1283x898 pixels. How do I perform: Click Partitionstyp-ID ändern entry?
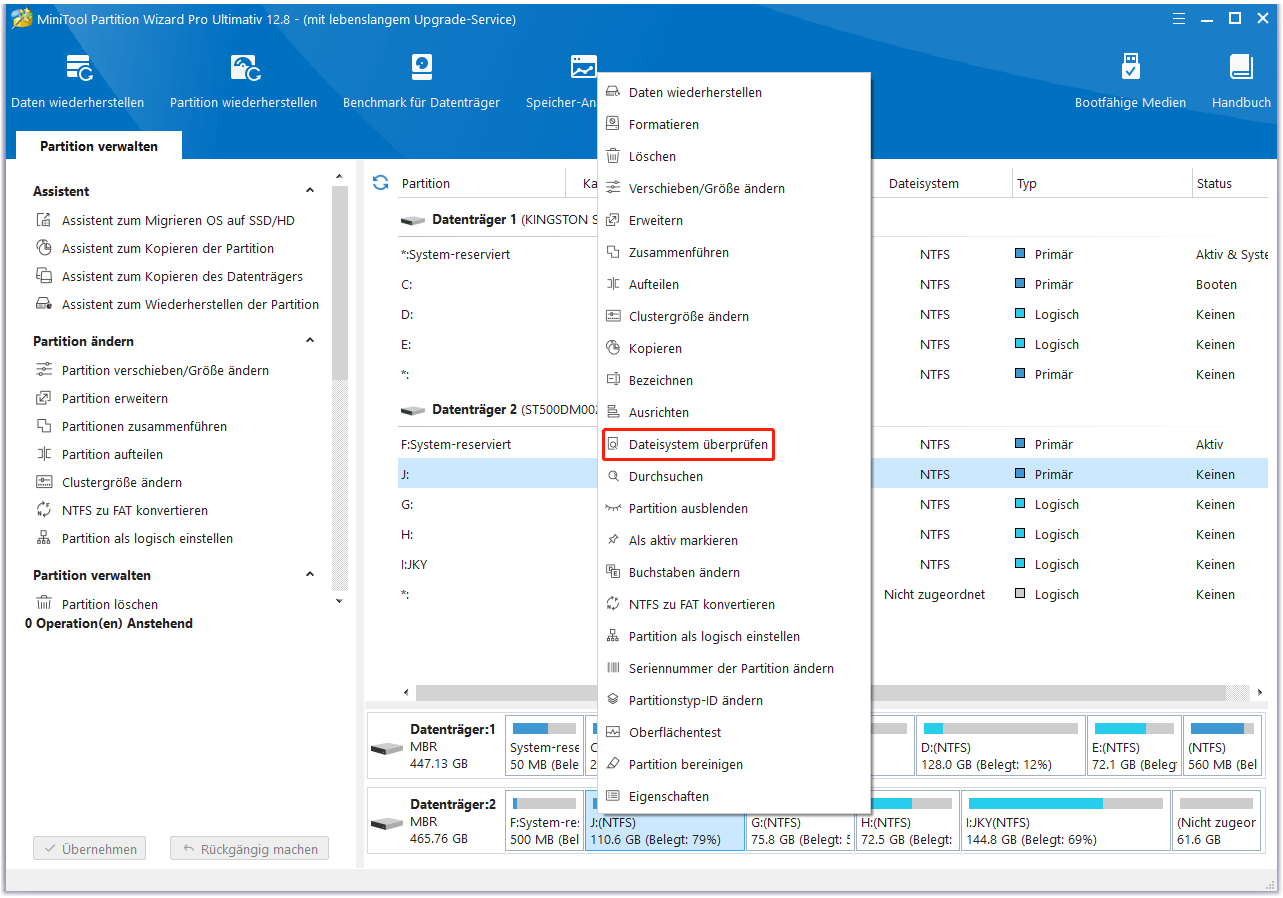click(x=734, y=700)
